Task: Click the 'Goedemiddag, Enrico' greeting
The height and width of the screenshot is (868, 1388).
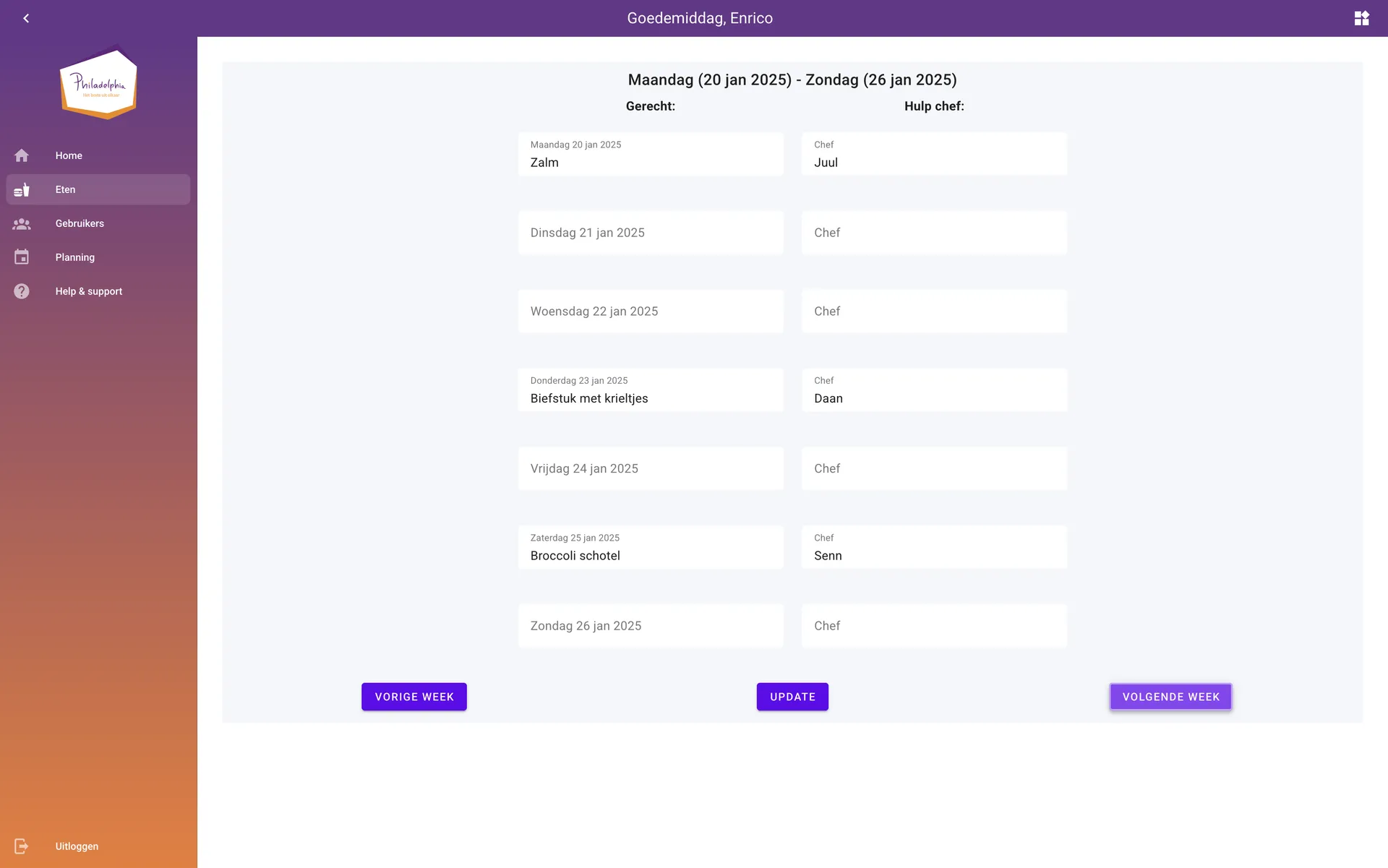Action: coord(700,18)
